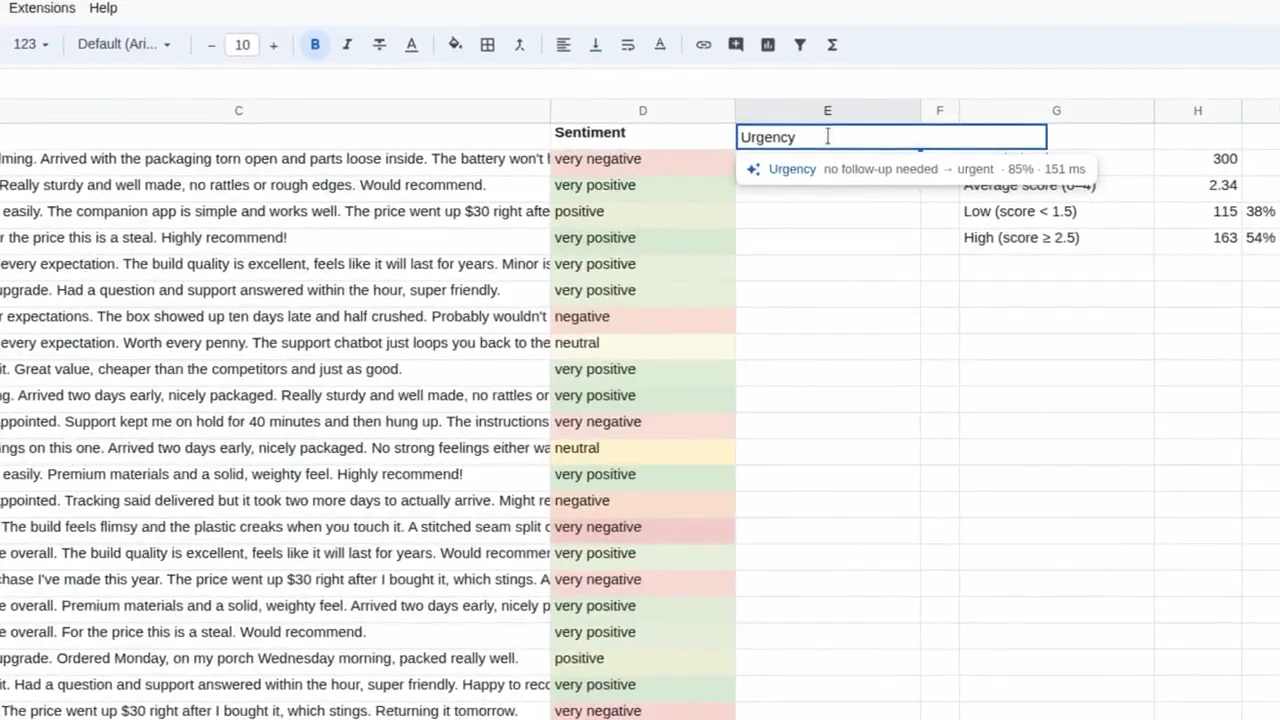
Task: Select 'negative' cell for ten days late review
Action: click(642, 316)
